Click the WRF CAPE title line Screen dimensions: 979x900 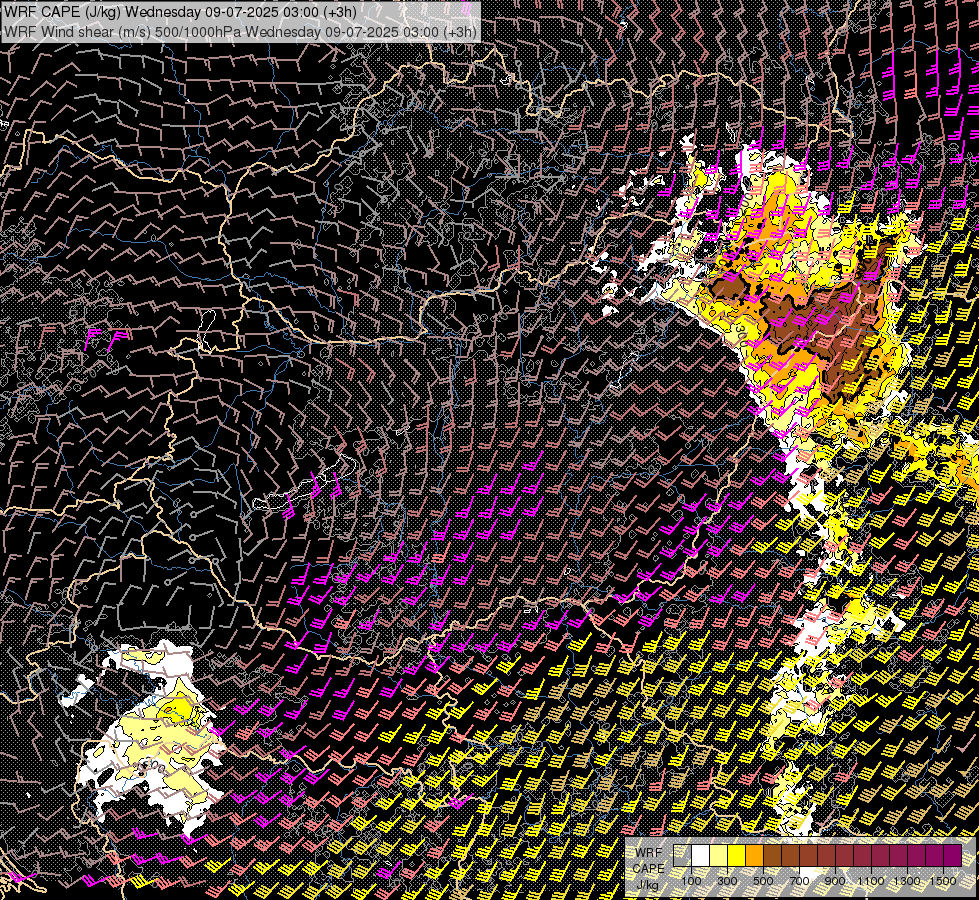pos(180,12)
